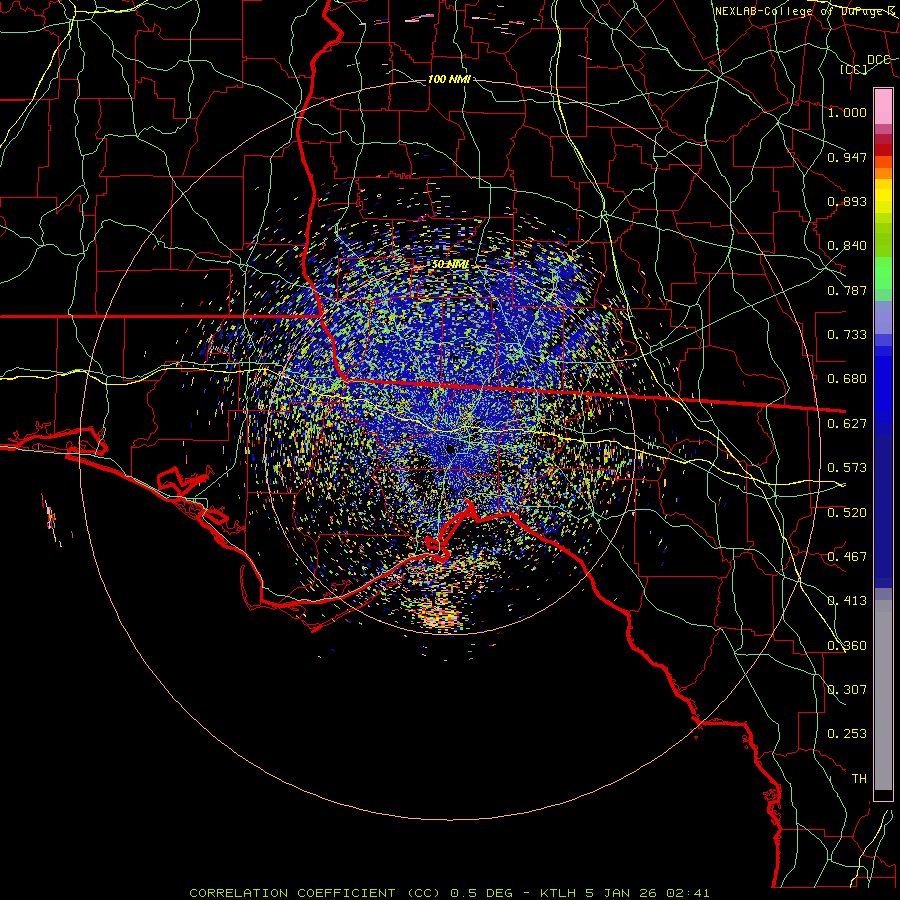The height and width of the screenshot is (900, 900).
Task: Click the "50 NMI" range ring label
Action: coord(451,265)
